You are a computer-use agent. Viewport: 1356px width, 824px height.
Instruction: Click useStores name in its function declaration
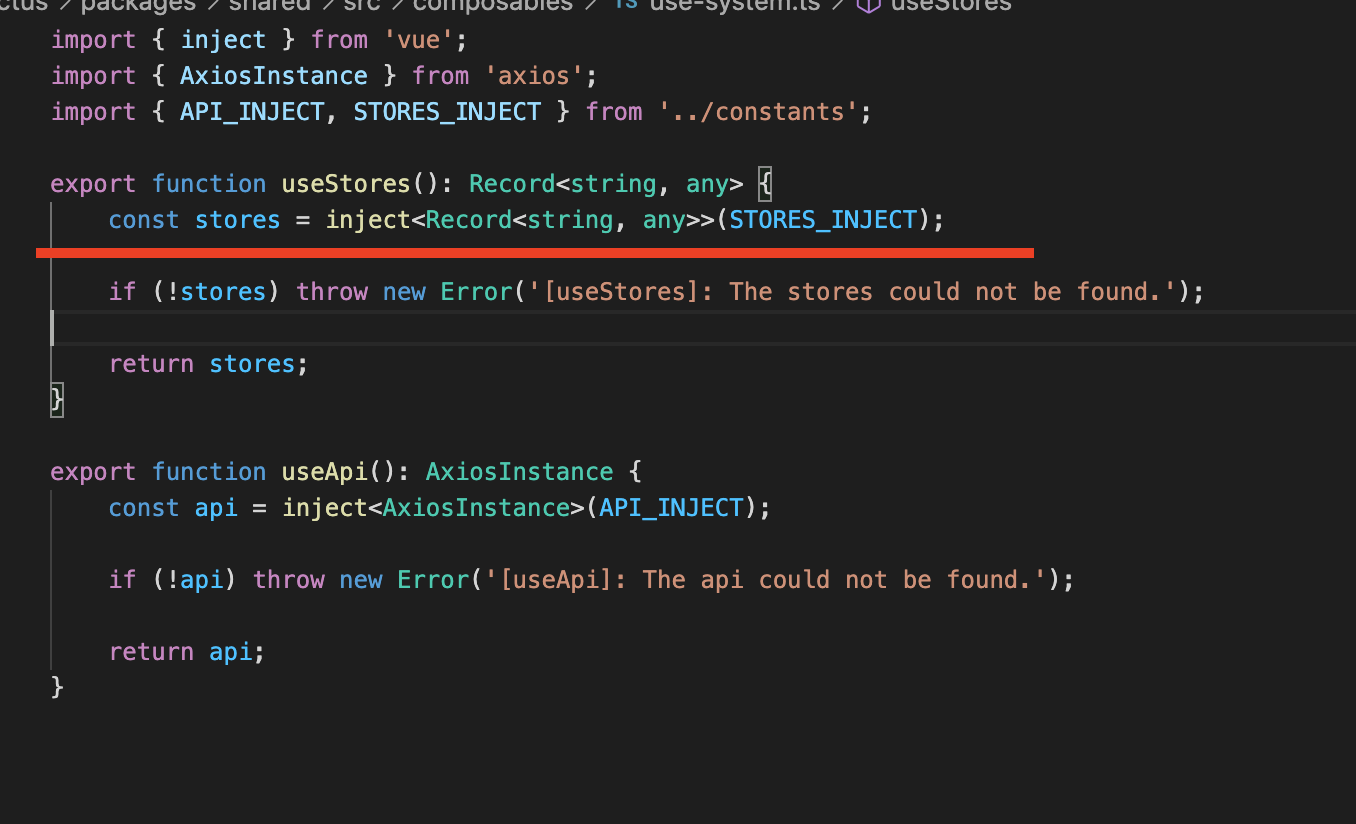coord(346,184)
